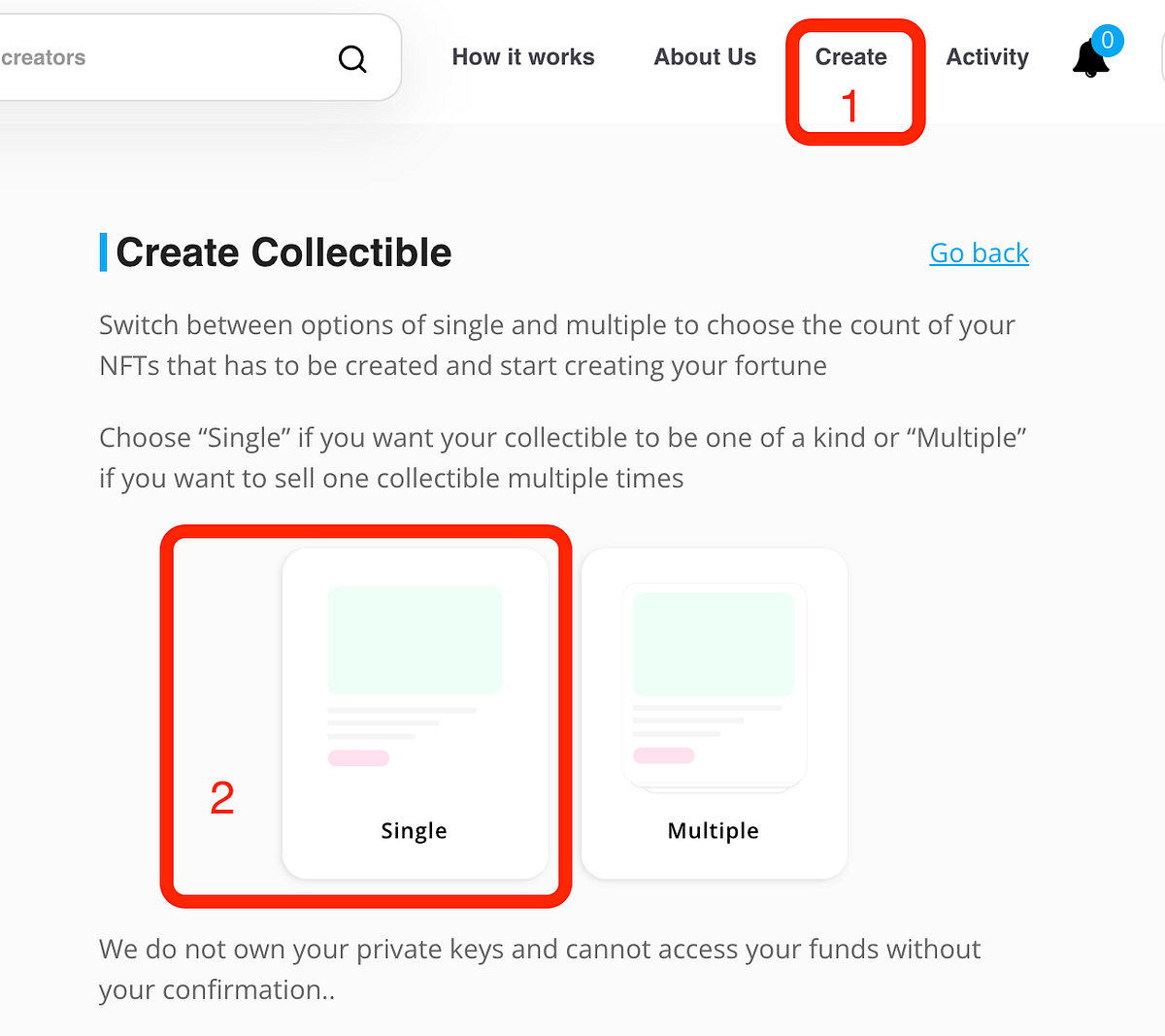Click the Single card's green image placeholder
Viewport: 1165px width, 1036px height.
415,640
